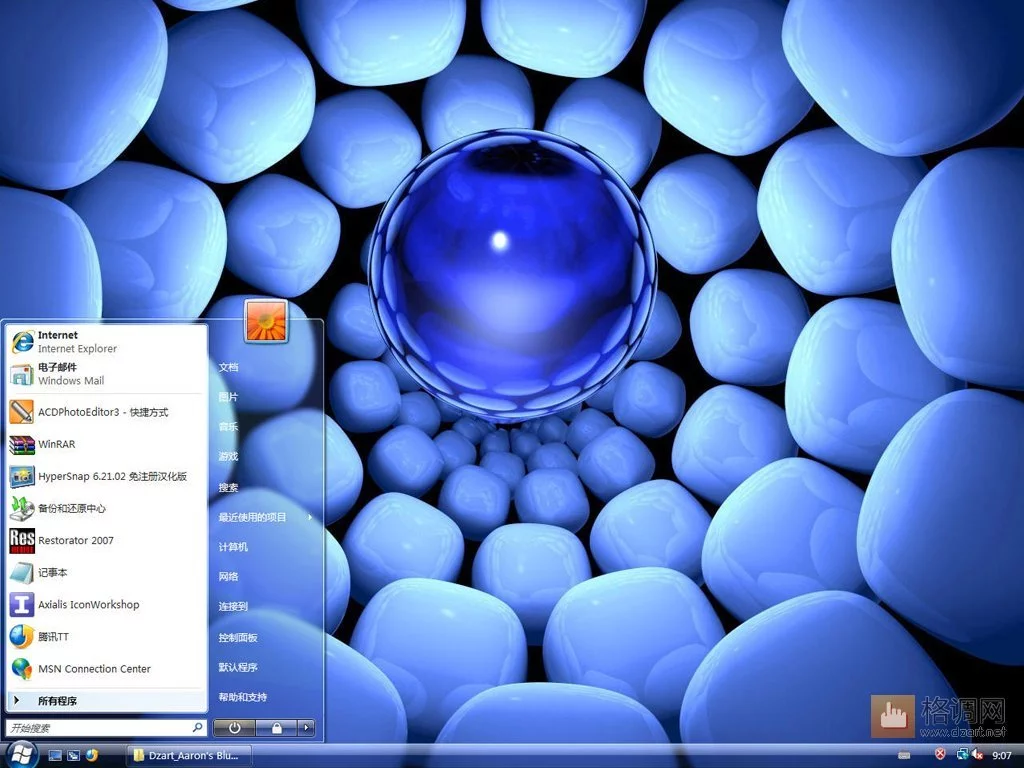Screen dimensions: 1024x768
Task: Click the lock button in Start menu
Action: [276, 728]
